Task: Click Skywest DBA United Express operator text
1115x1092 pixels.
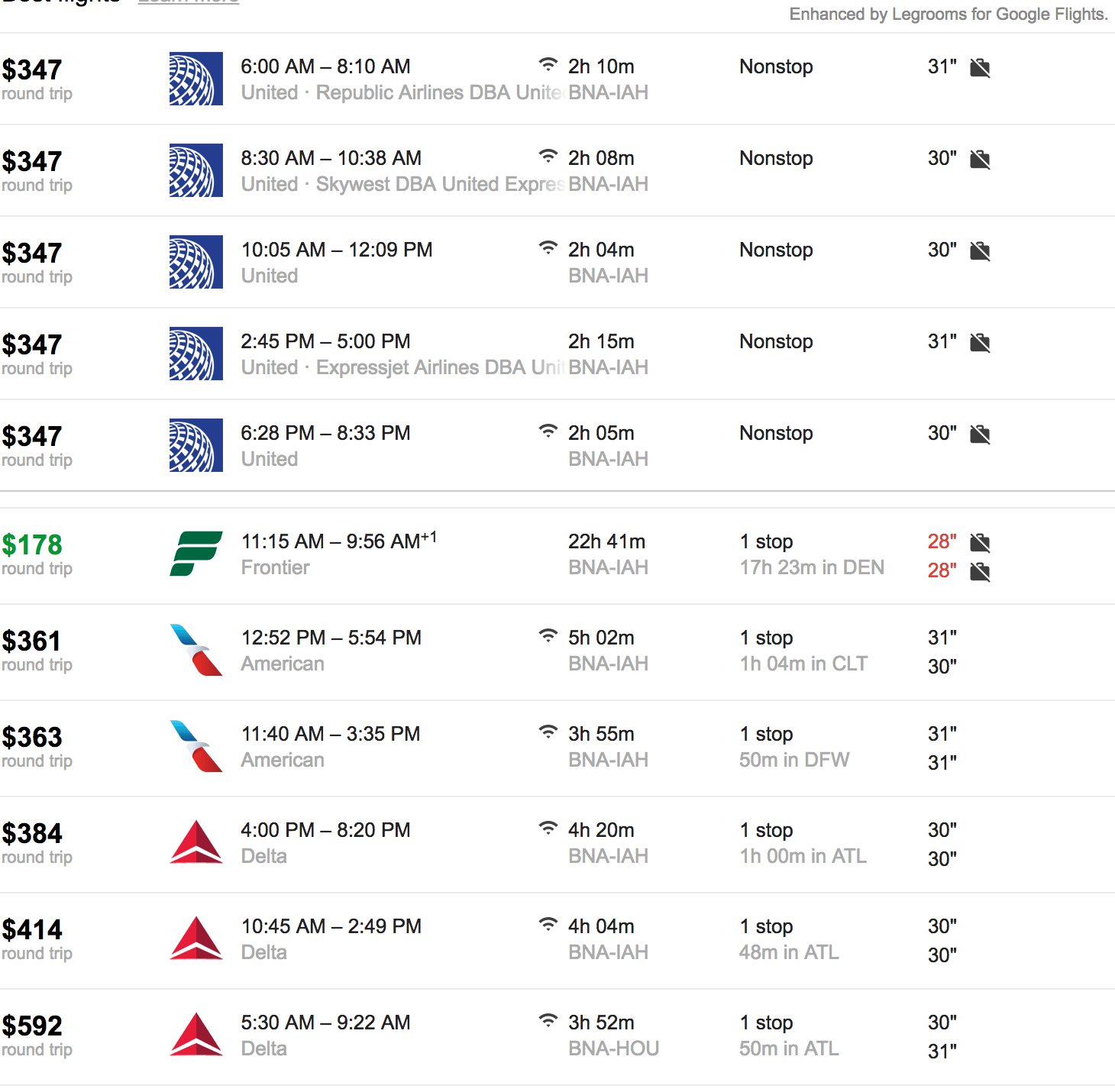Action: (441, 184)
